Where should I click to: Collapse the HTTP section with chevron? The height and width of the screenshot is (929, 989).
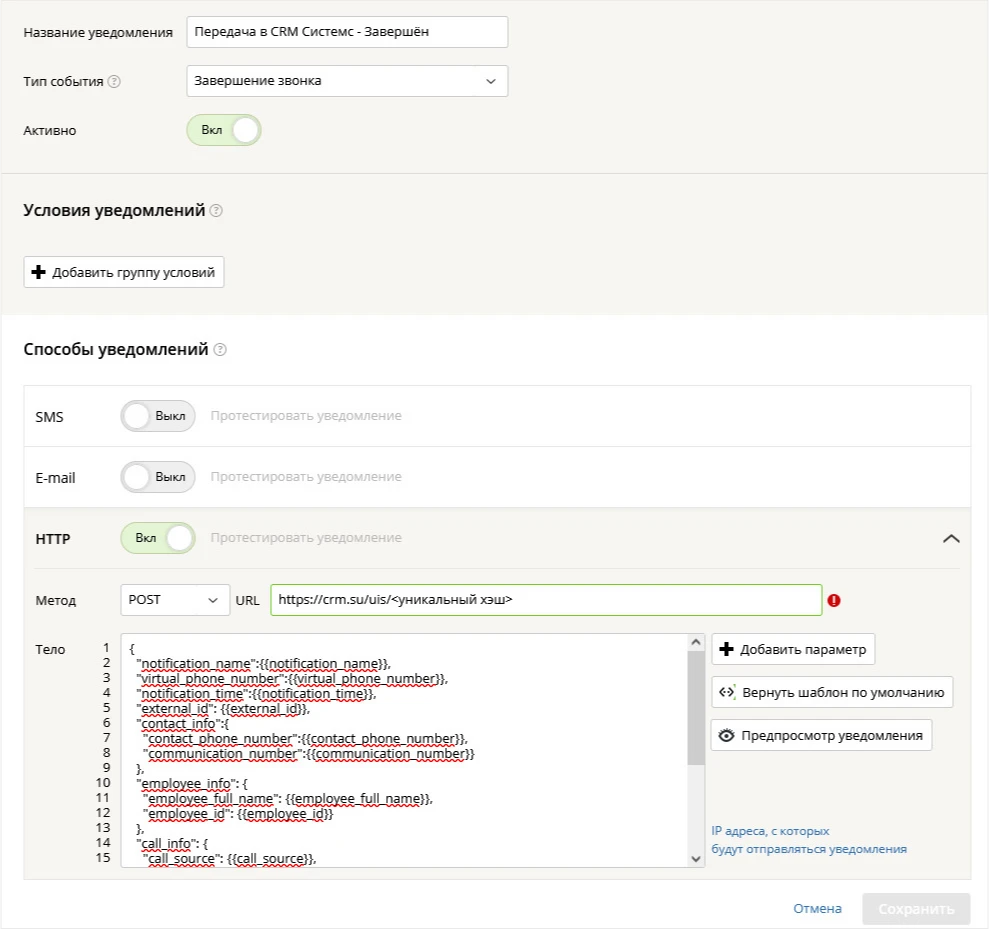[x=951, y=539]
